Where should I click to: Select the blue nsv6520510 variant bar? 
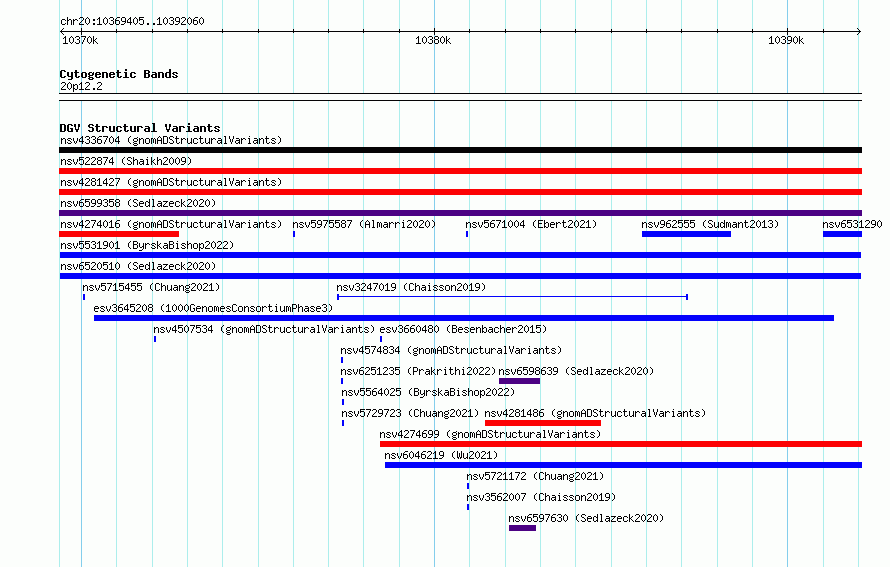tap(460, 276)
